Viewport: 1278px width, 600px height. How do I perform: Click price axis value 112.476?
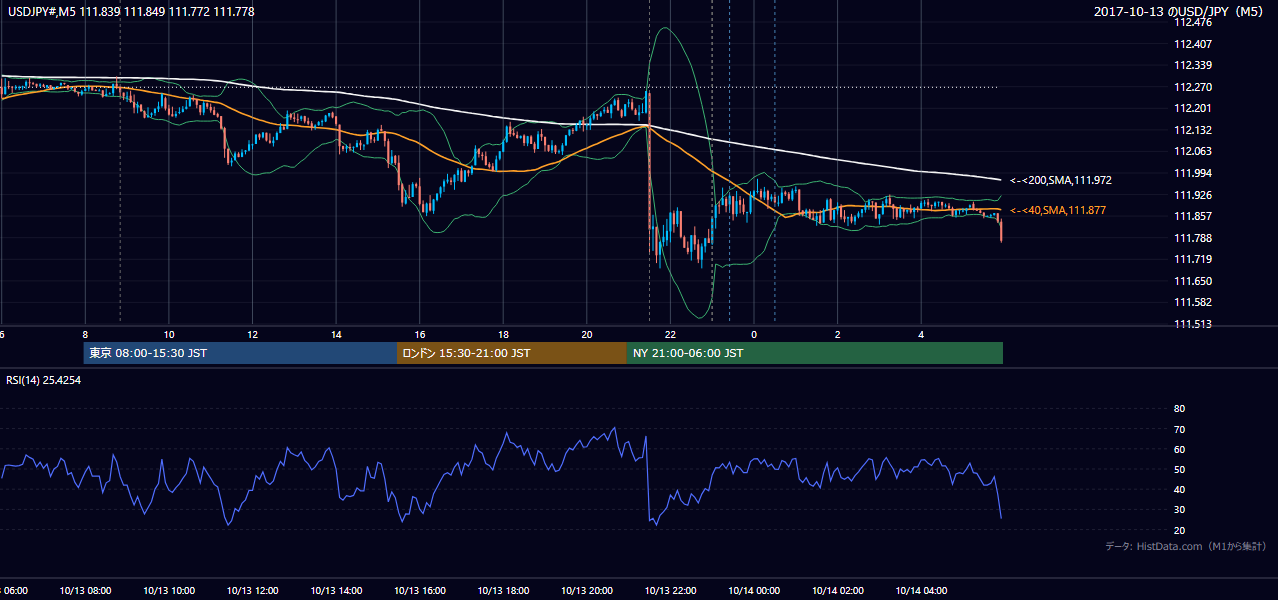coord(1192,22)
